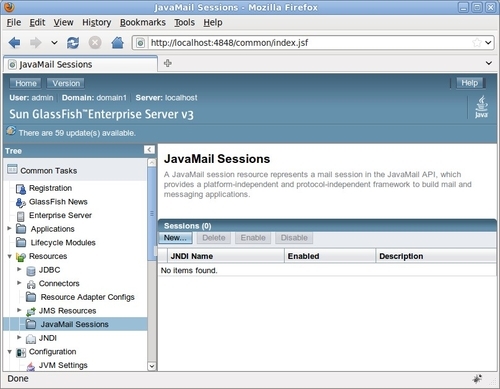Click the site identity icon in the URL bar
The height and width of the screenshot is (389, 500).
[141, 43]
